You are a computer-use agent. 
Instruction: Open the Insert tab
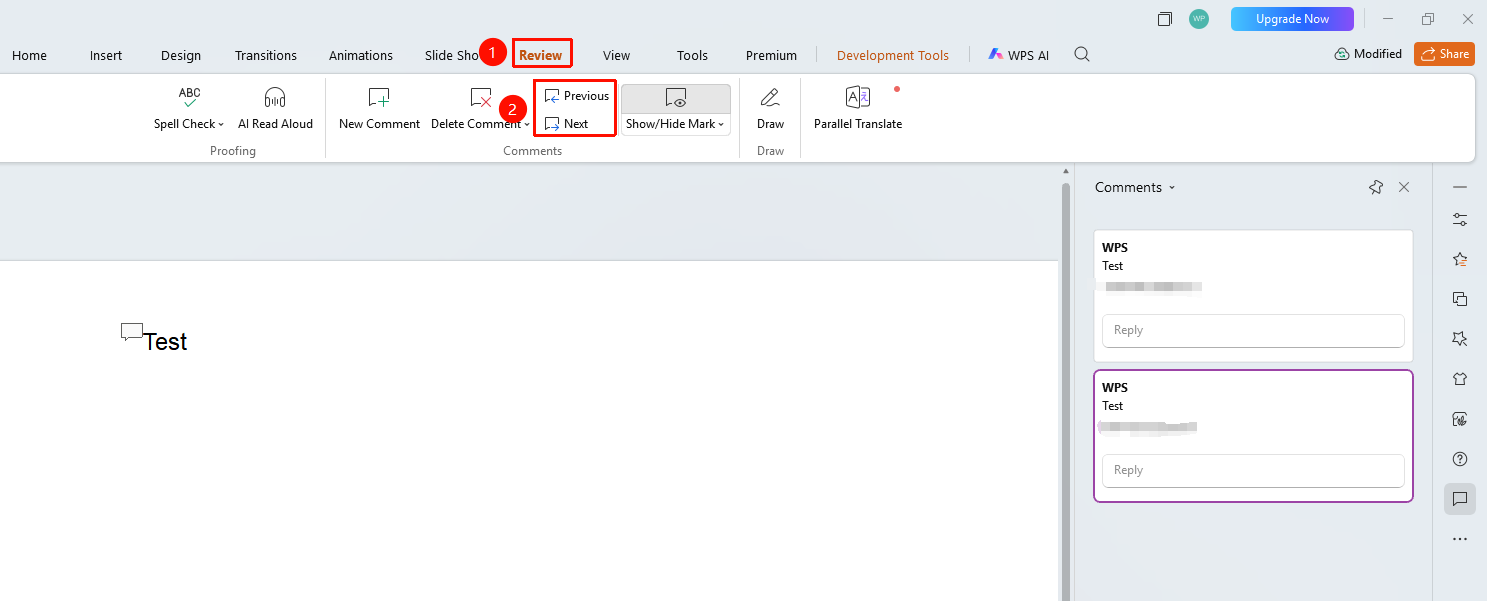(x=106, y=56)
